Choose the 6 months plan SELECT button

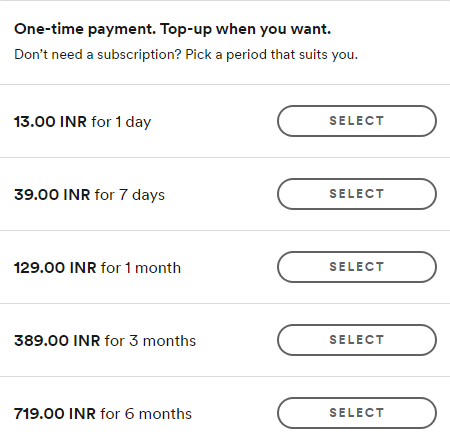click(357, 413)
